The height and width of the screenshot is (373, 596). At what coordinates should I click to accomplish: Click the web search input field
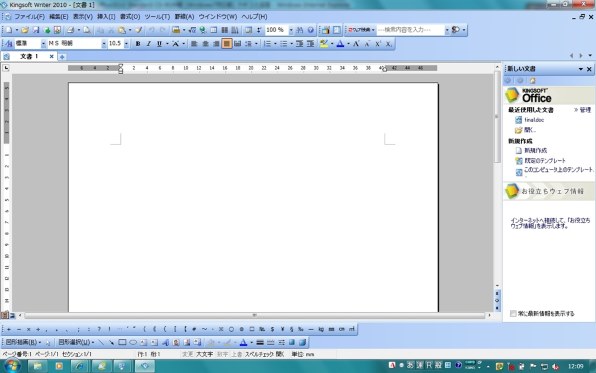point(411,30)
